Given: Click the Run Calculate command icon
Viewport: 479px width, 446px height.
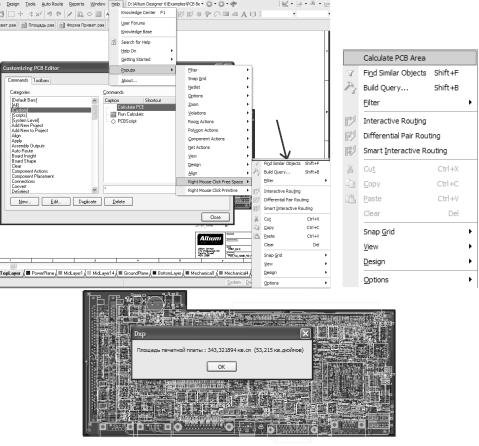Looking at the screenshot, I should click(x=113, y=114).
